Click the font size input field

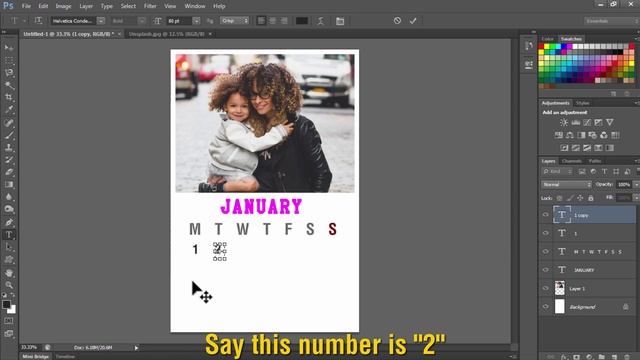coord(179,21)
